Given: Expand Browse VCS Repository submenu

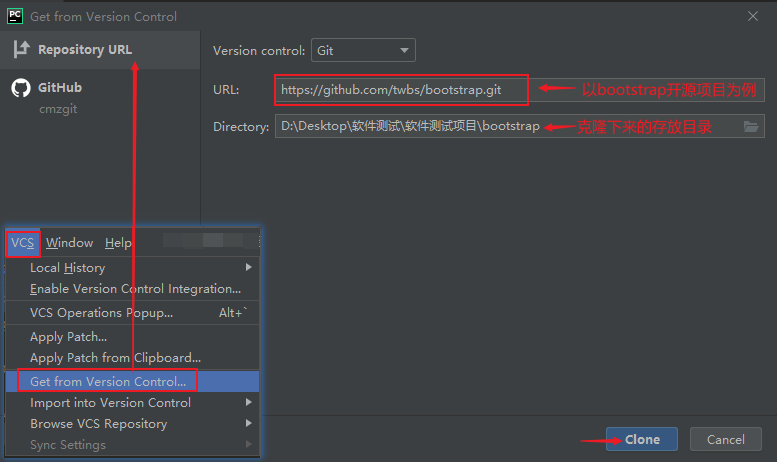Looking at the screenshot, I should point(132,424).
